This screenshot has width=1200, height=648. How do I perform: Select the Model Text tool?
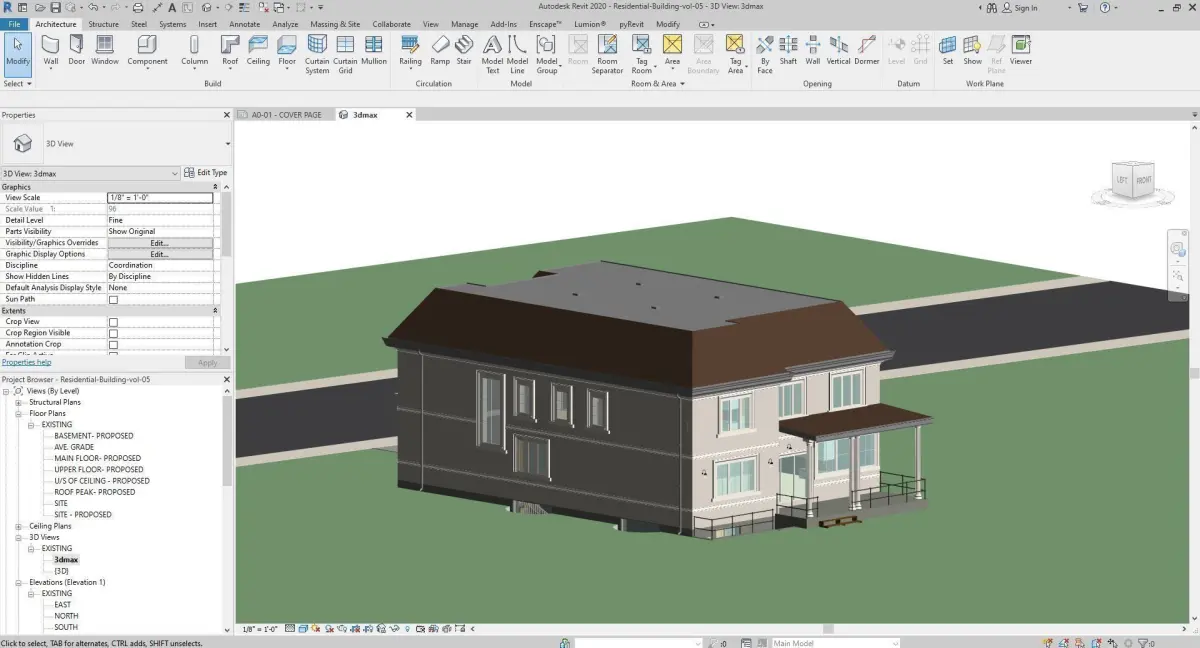492,54
